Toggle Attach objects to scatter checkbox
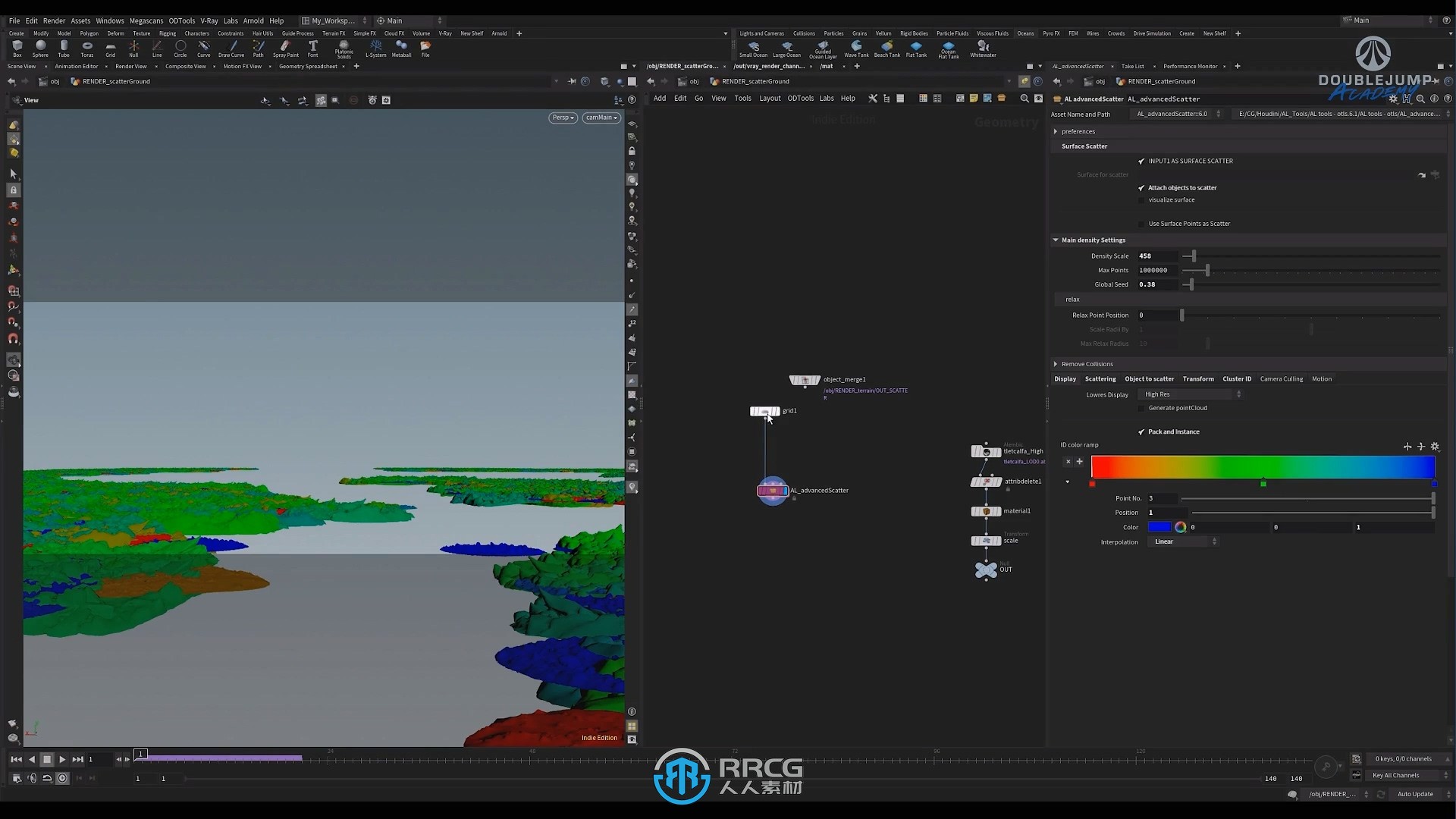 pyautogui.click(x=1141, y=187)
